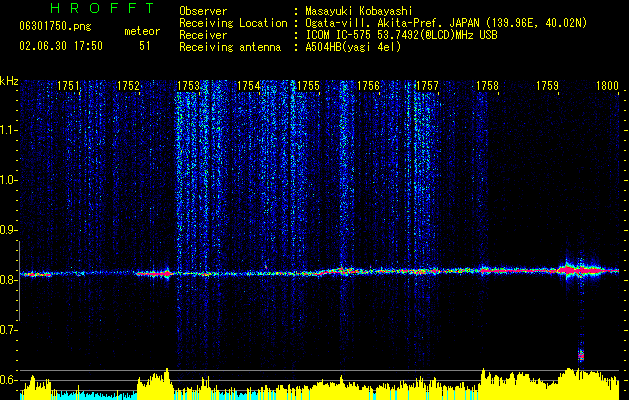Screen dimensions: 629x400
Task: Click the 1754 time marker
Action: coord(248,86)
